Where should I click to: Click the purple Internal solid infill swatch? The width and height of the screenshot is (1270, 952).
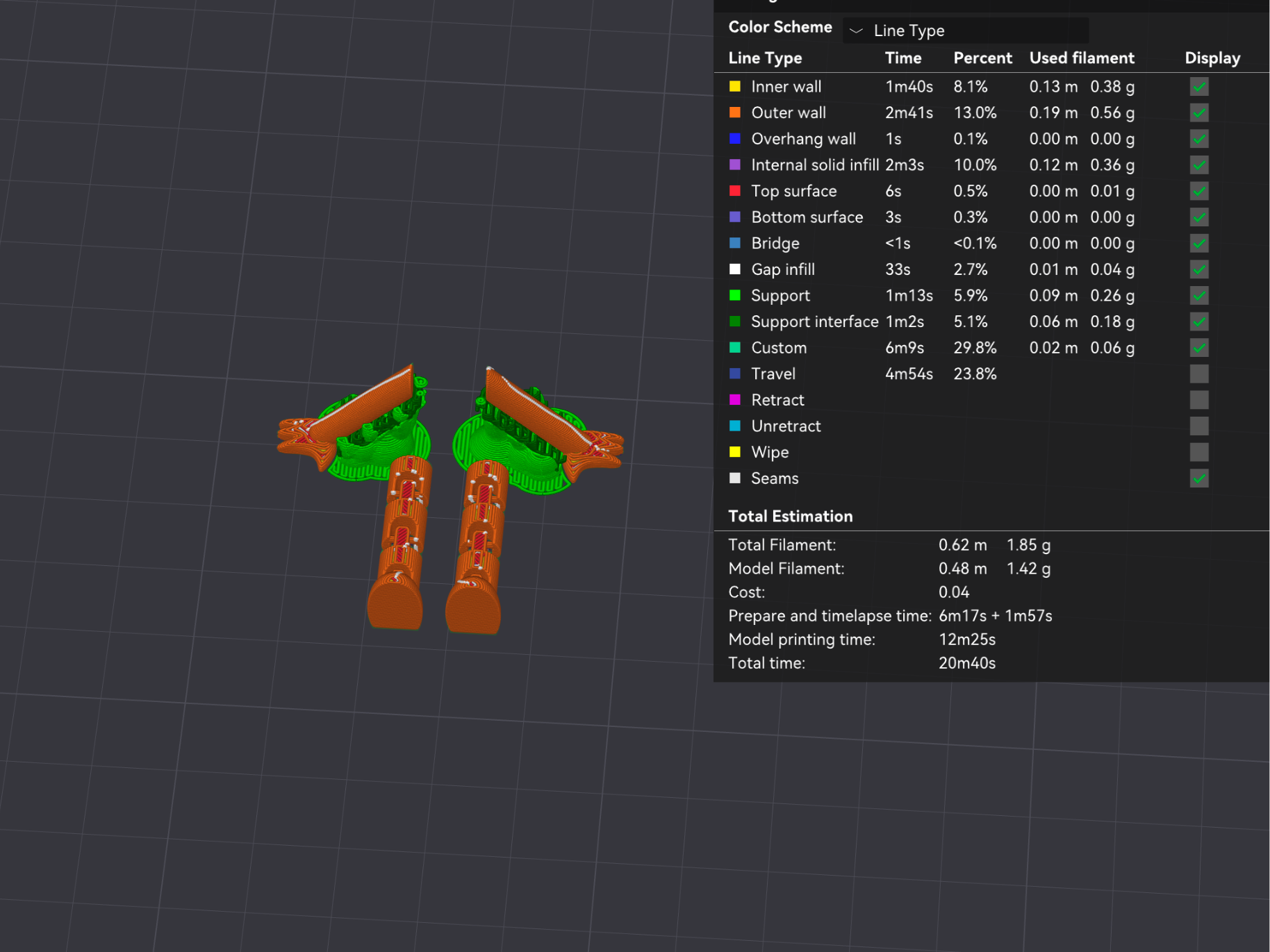tap(734, 165)
